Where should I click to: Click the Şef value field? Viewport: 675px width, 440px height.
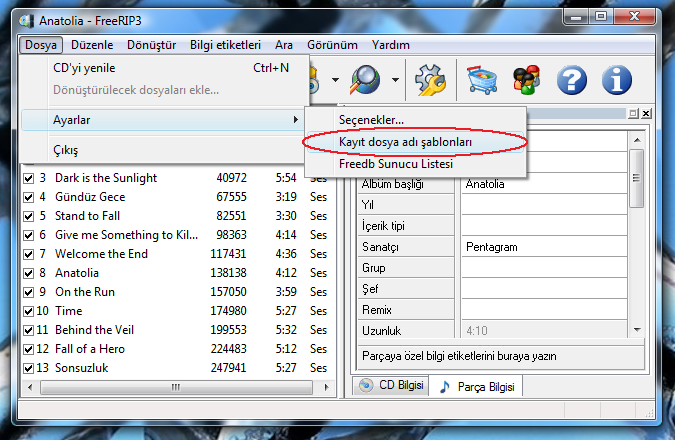point(544,289)
